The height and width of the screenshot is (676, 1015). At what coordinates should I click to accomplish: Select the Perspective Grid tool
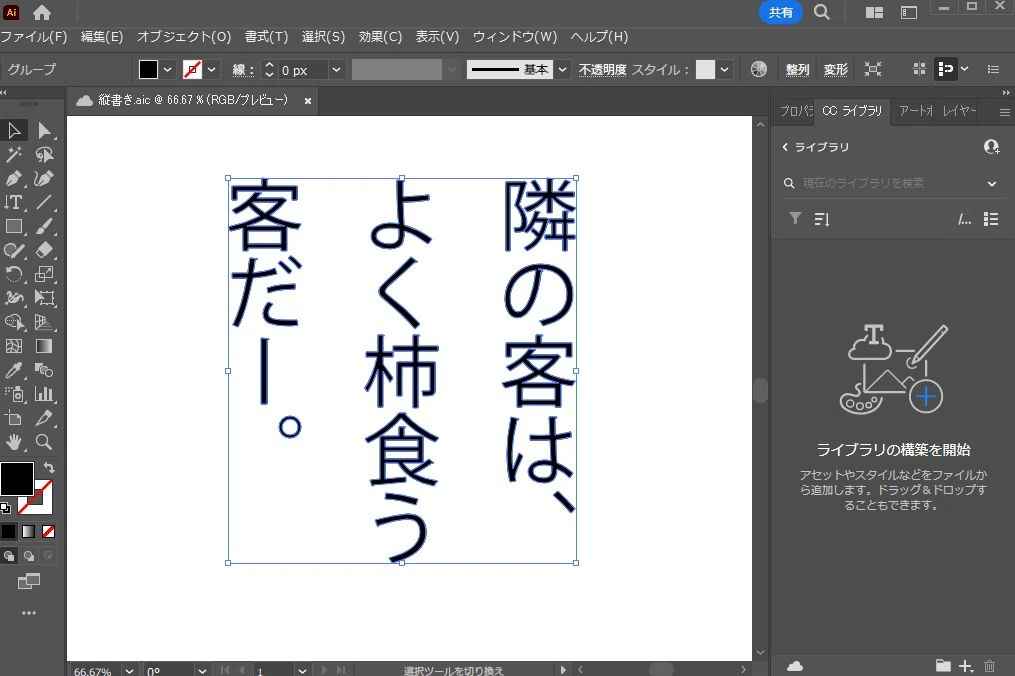click(x=43, y=322)
